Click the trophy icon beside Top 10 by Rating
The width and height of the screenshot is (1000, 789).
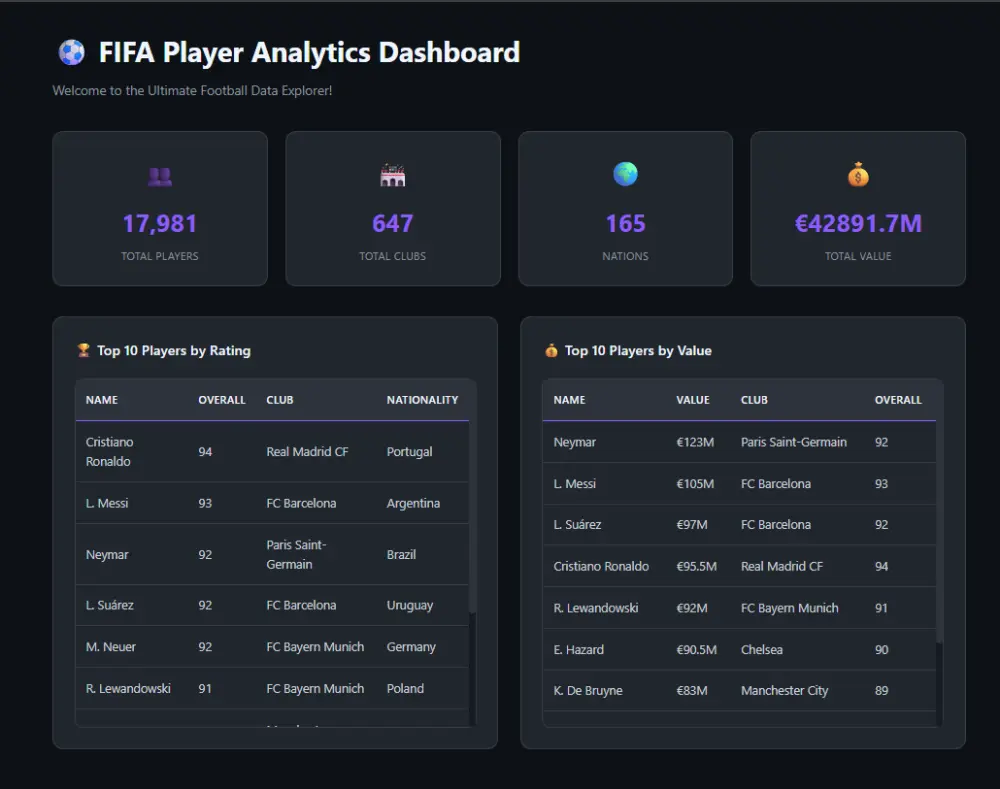point(84,351)
